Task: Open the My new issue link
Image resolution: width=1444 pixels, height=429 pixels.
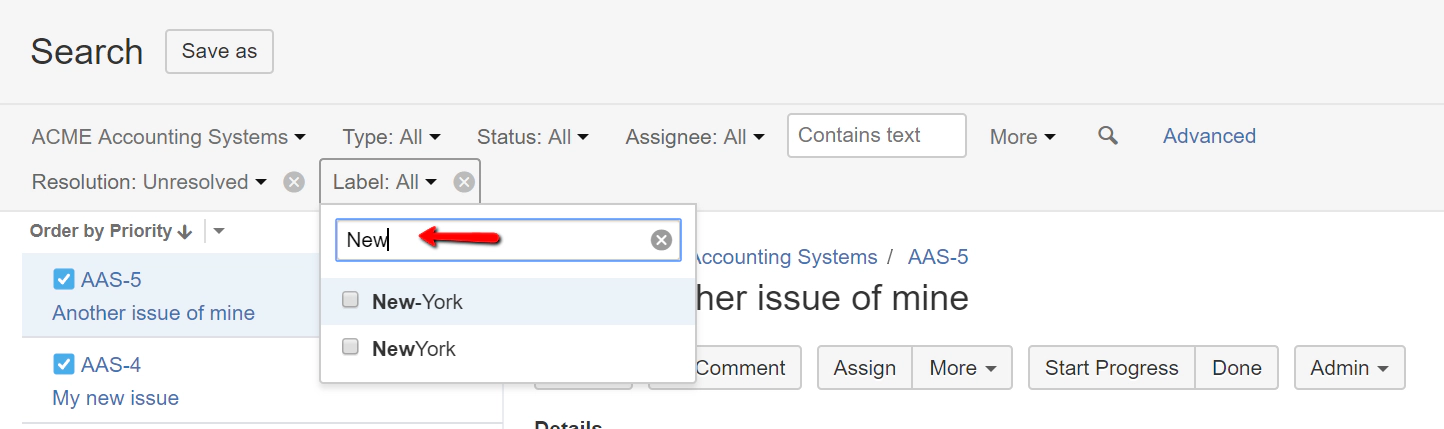Action: [115, 398]
